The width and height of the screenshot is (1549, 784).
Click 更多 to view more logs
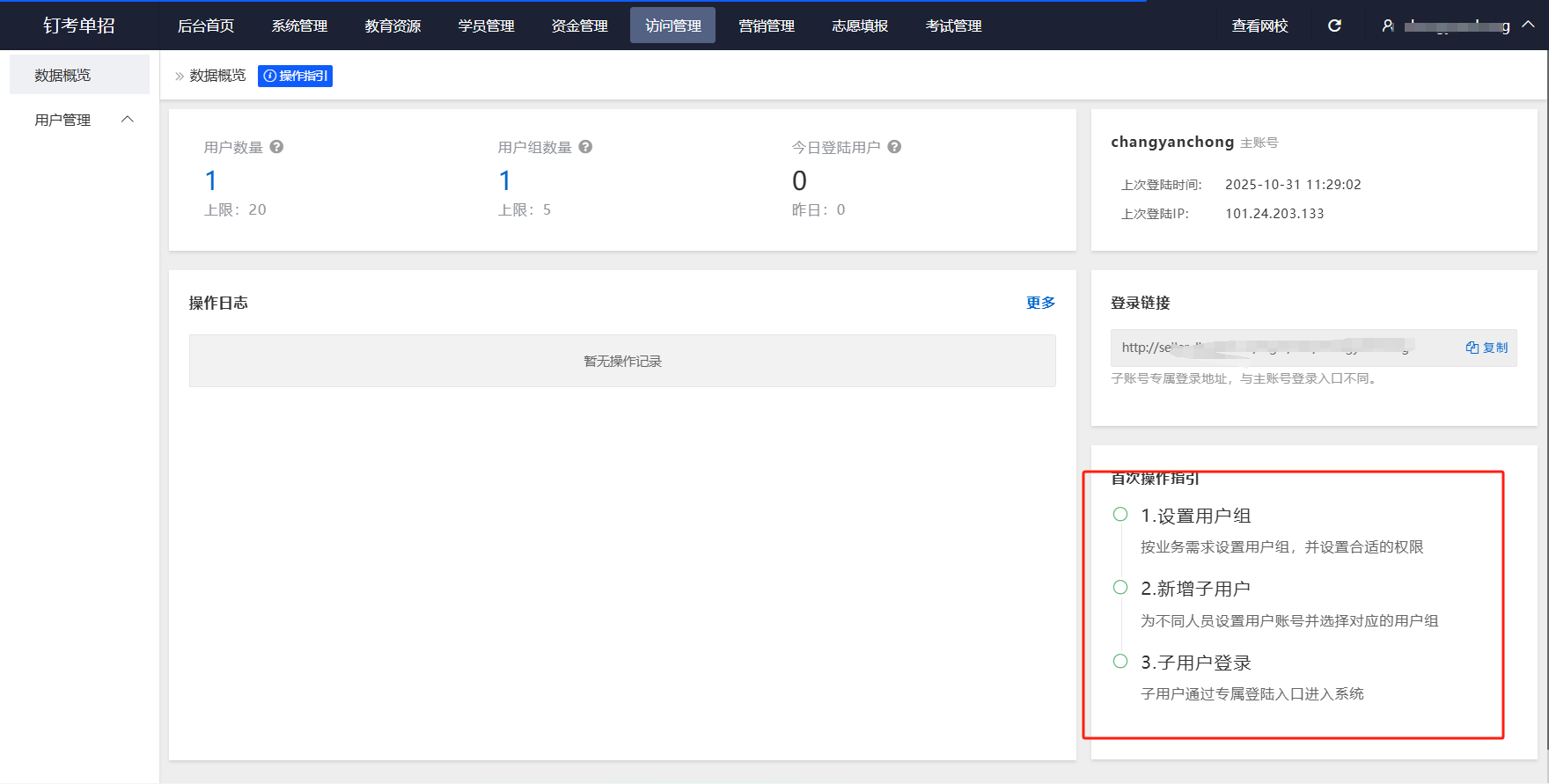(x=1040, y=303)
